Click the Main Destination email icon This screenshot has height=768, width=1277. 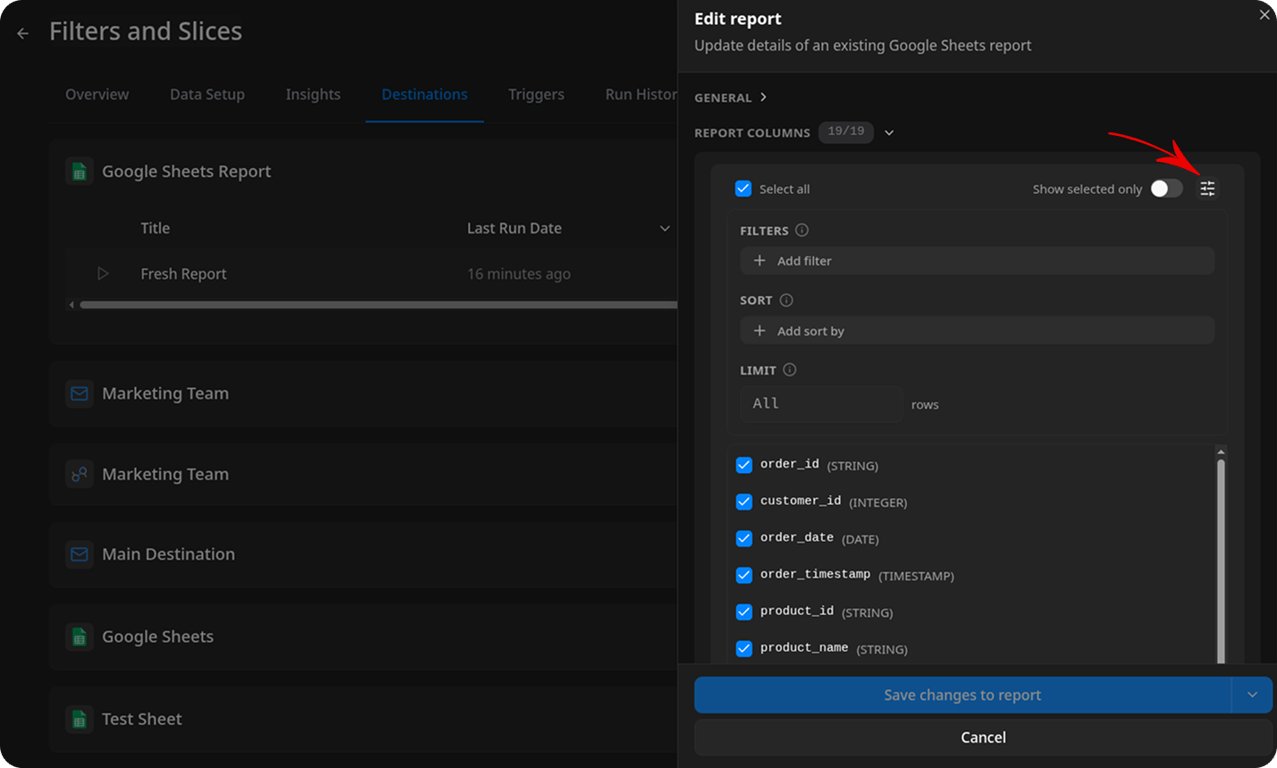click(79, 554)
